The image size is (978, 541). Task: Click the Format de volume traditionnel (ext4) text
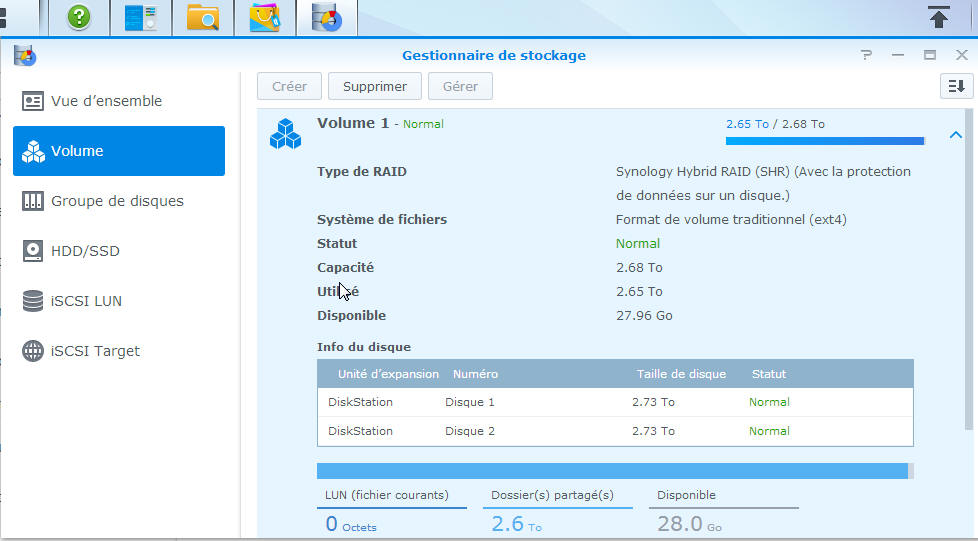(731, 220)
